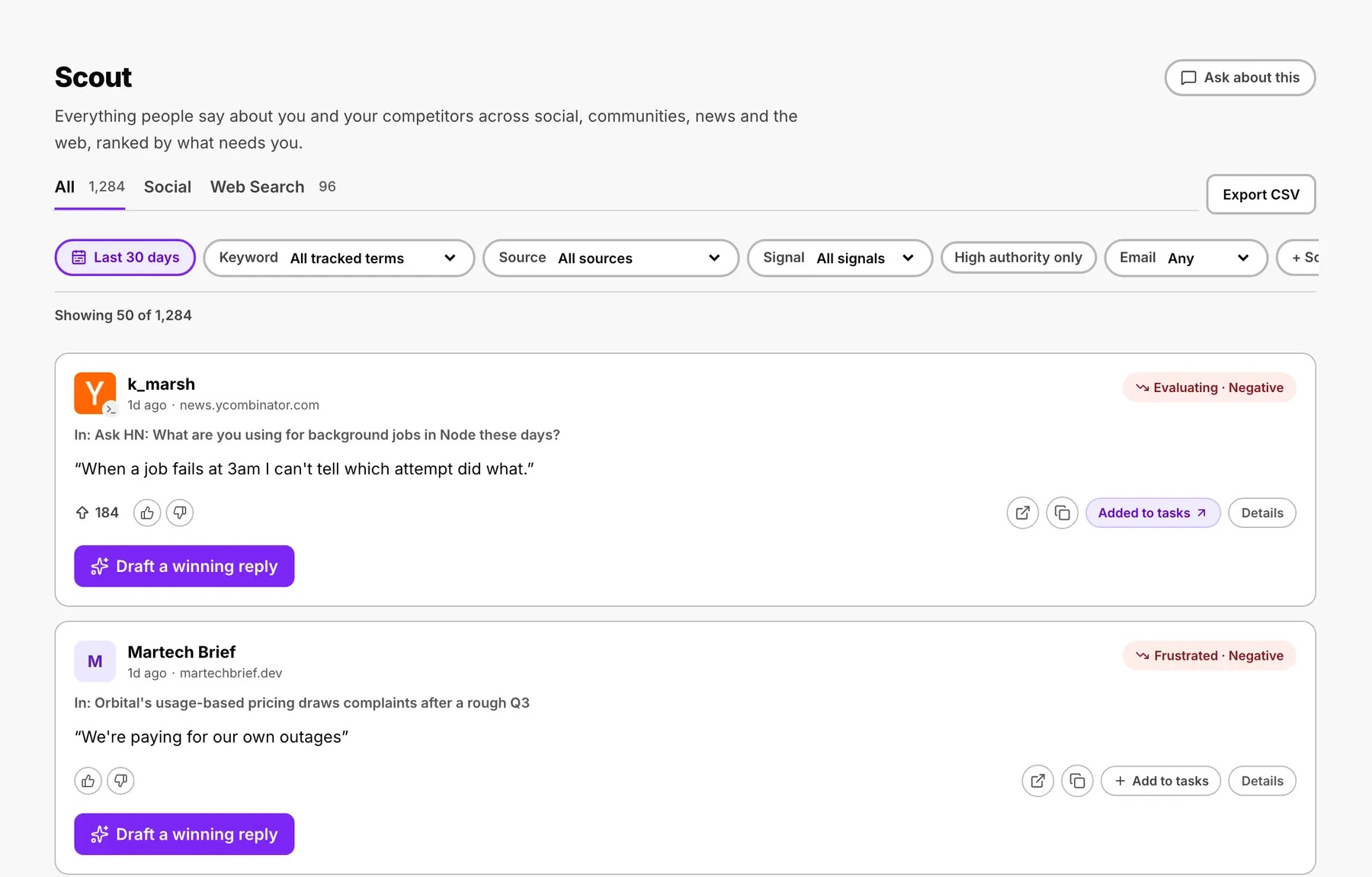The width and height of the screenshot is (1372, 877).
Task: Open Details for the k_marsh post
Action: 1262,513
